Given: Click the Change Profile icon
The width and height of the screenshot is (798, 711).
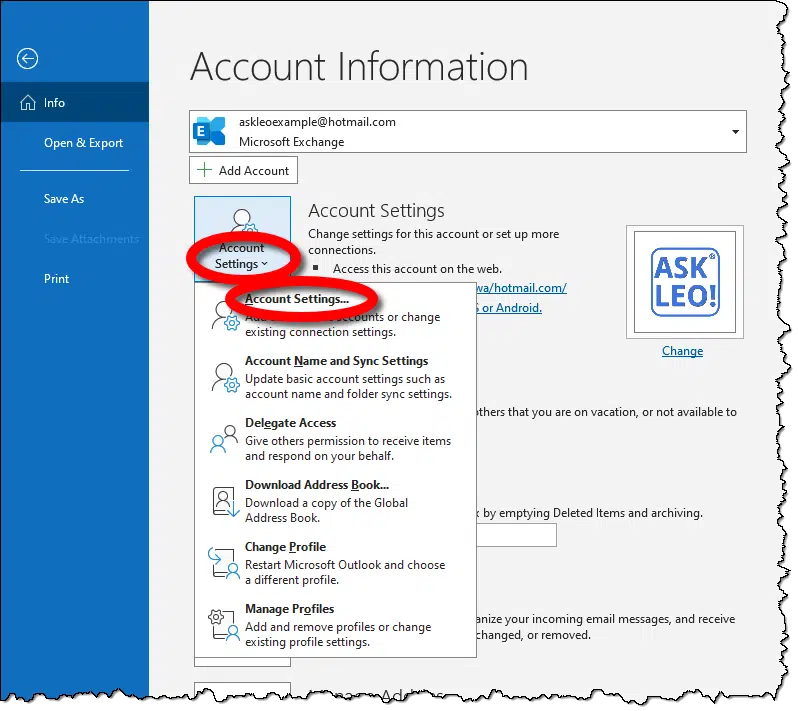Looking at the screenshot, I should tap(223, 563).
